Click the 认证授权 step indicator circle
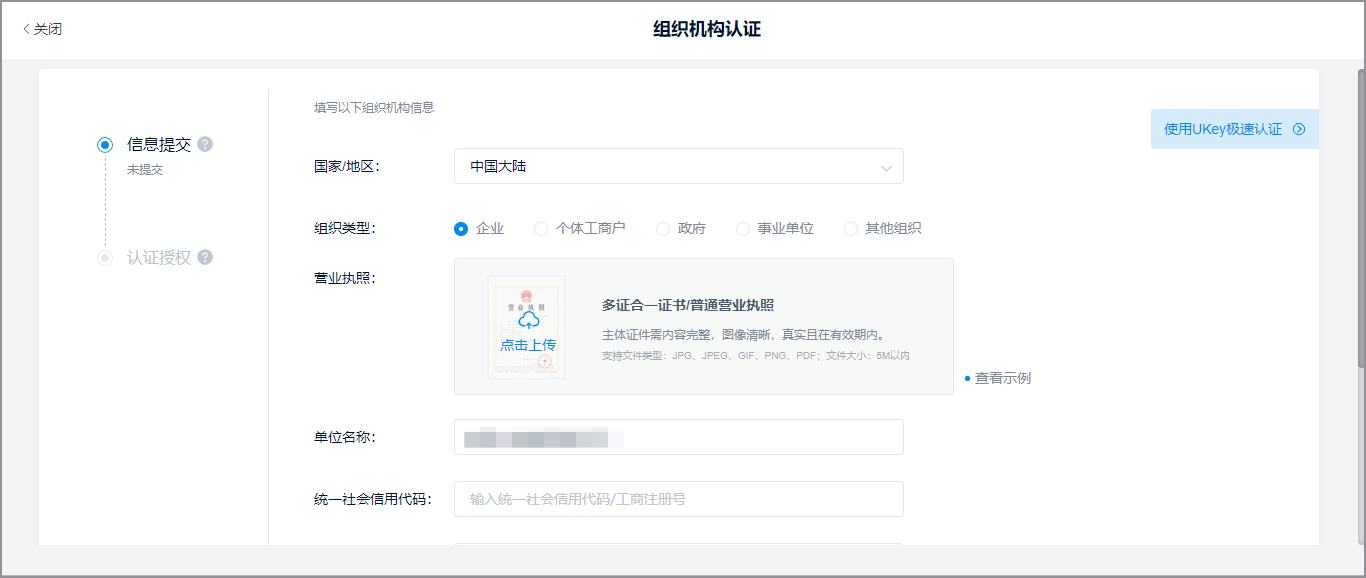The image size is (1366, 578). pyautogui.click(x=105, y=258)
